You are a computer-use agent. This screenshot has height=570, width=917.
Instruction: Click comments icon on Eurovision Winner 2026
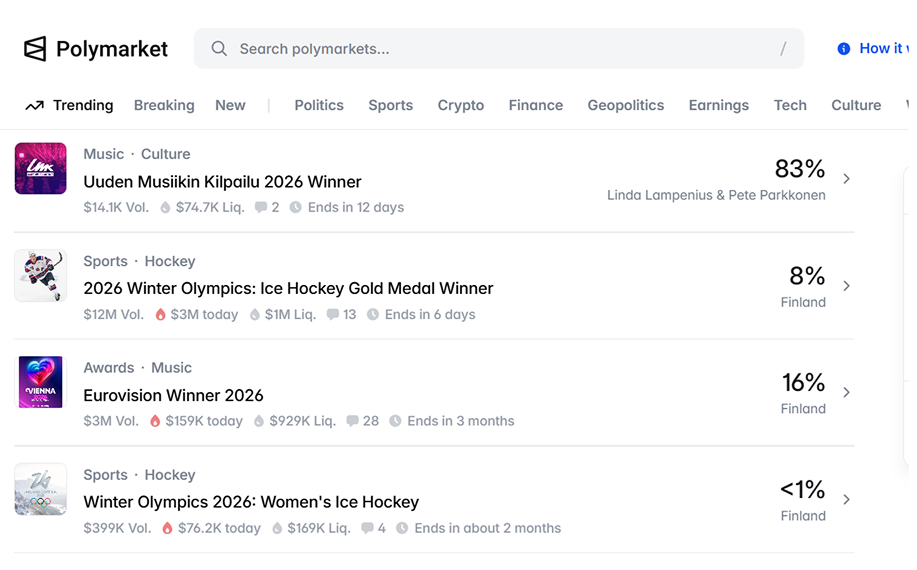tap(352, 421)
